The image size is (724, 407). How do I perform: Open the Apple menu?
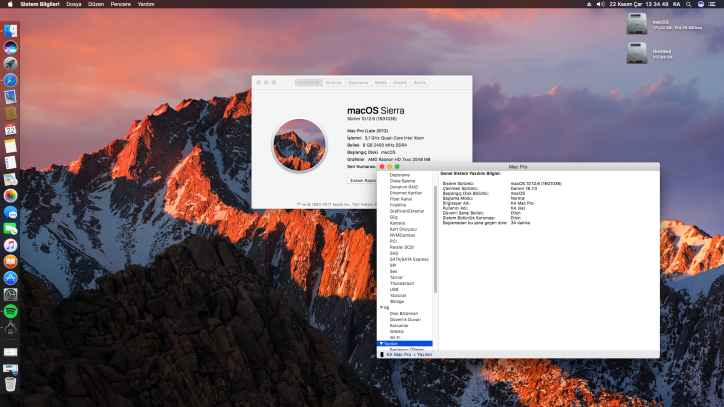[8, 4]
